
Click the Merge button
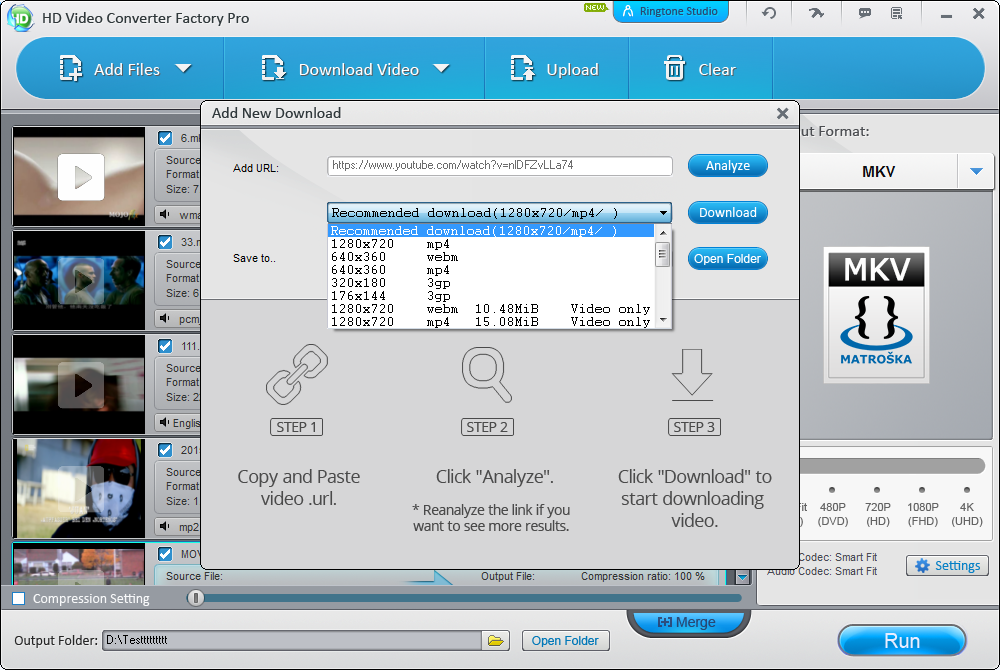(687, 622)
